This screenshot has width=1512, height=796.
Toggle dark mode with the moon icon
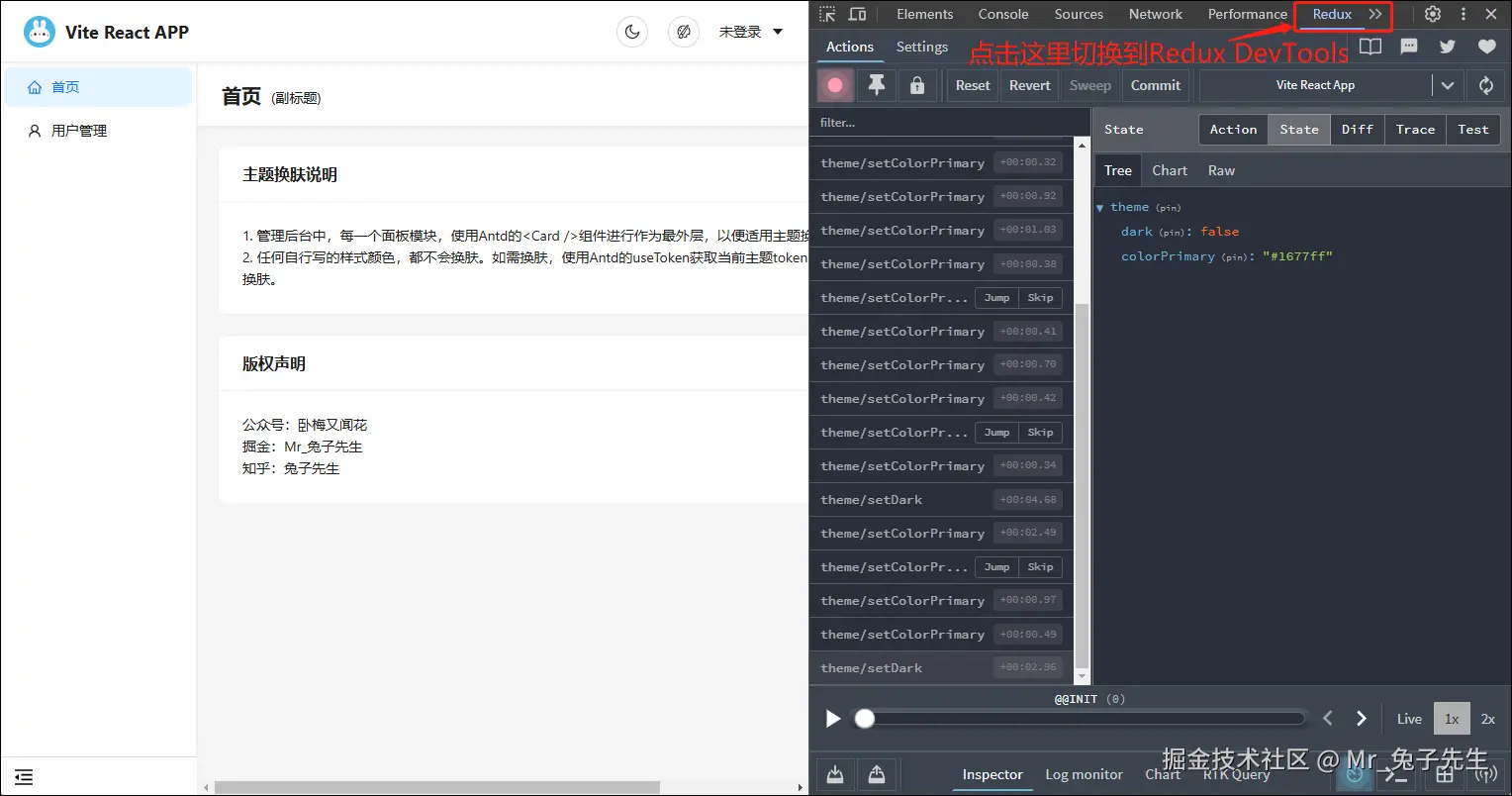(x=632, y=32)
